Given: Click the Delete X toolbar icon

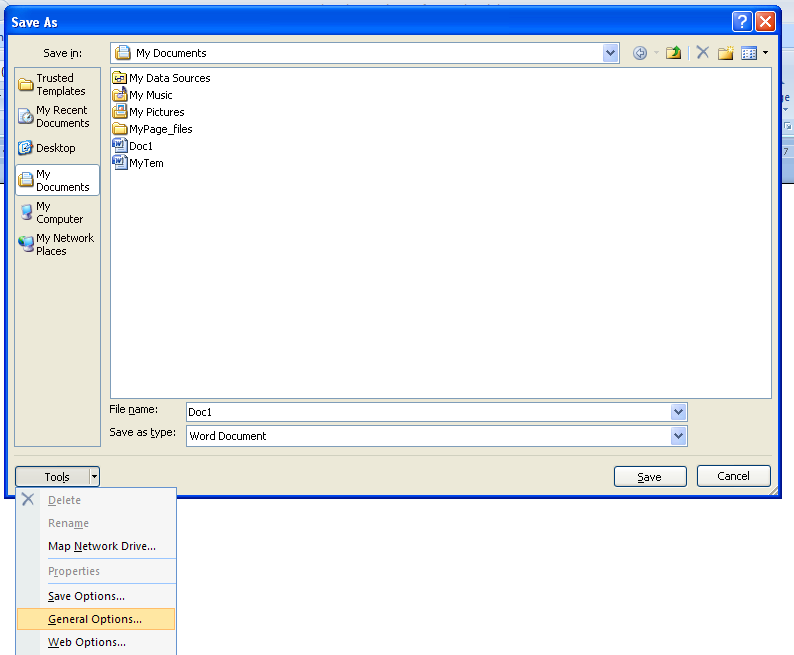Looking at the screenshot, I should pyautogui.click(x=702, y=53).
